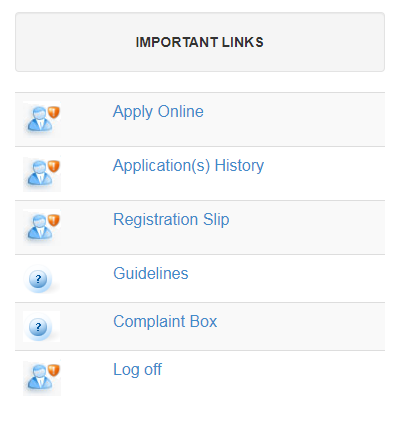The width and height of the screenshot is (405, 421).
Task: Click the user icon beside Apply Online
Action: point(42,119)
